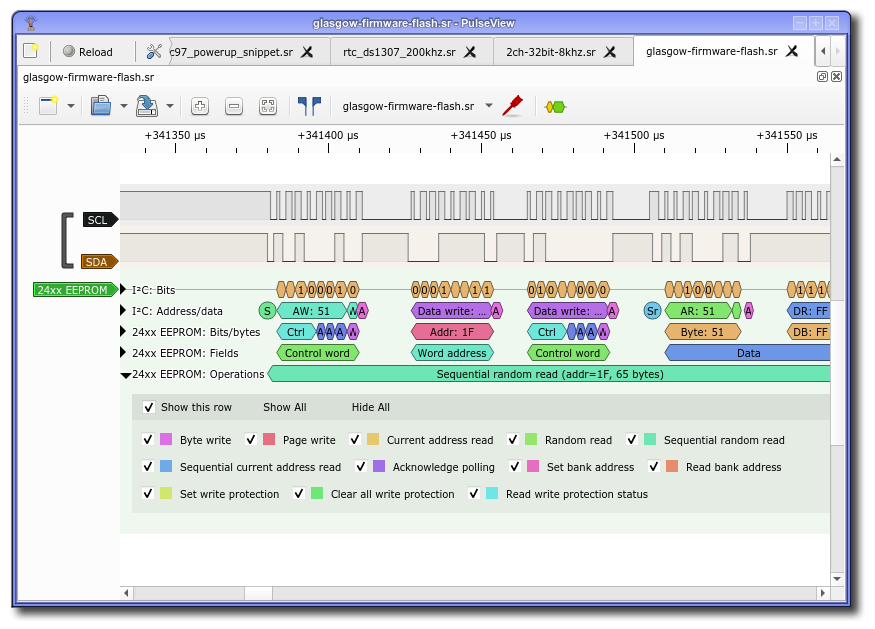Toggle Set bank address checkbox
The image size is (875, 629).
click(x=515, y=467)
